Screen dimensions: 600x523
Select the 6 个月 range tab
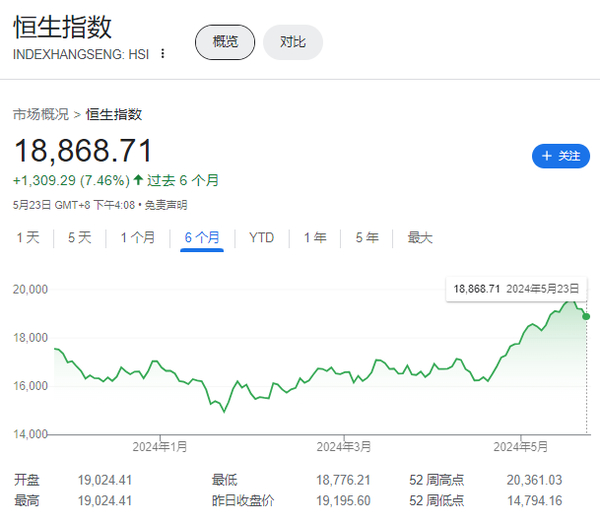coord(202,238)
